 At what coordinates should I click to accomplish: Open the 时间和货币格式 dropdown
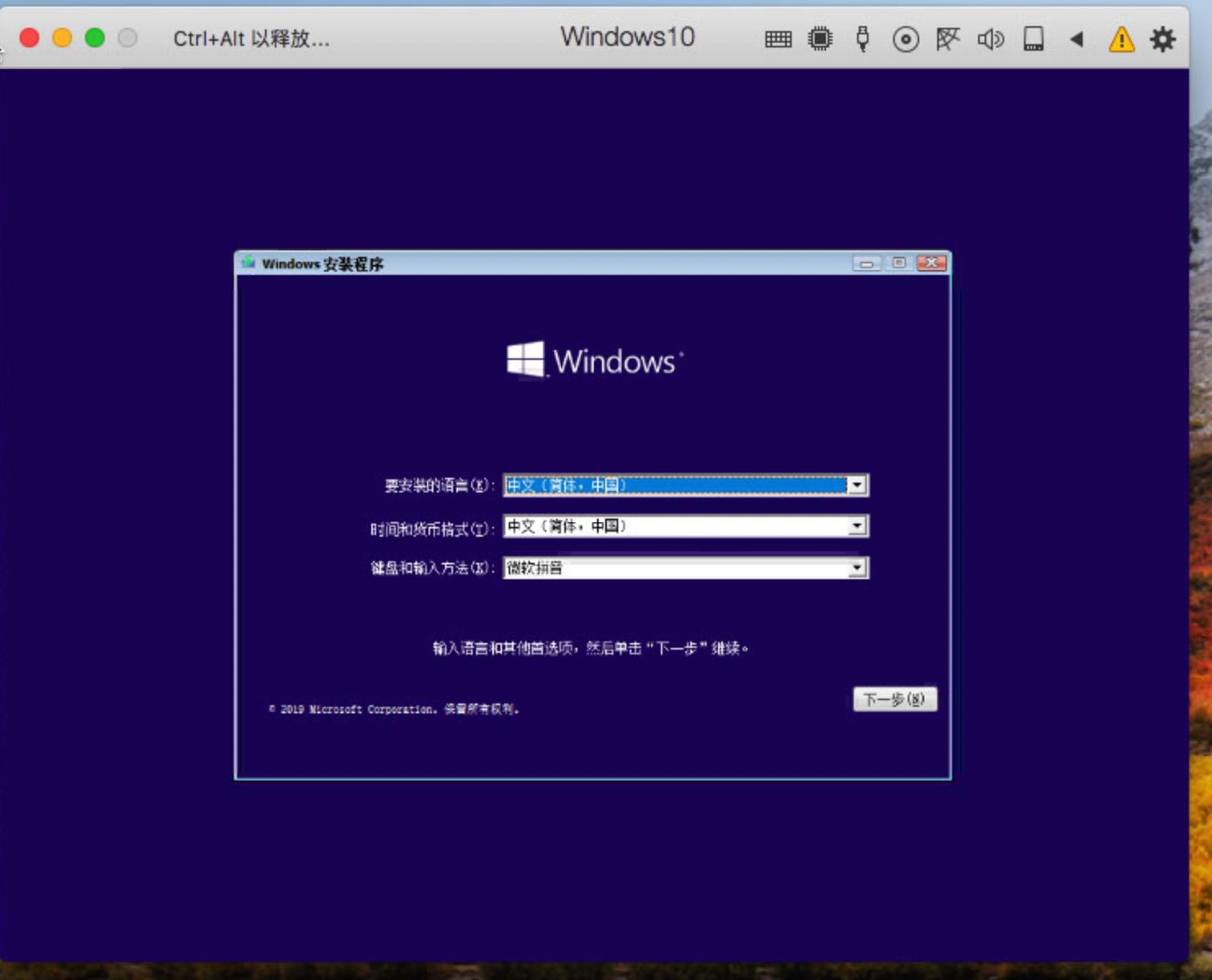pos(856,526)
